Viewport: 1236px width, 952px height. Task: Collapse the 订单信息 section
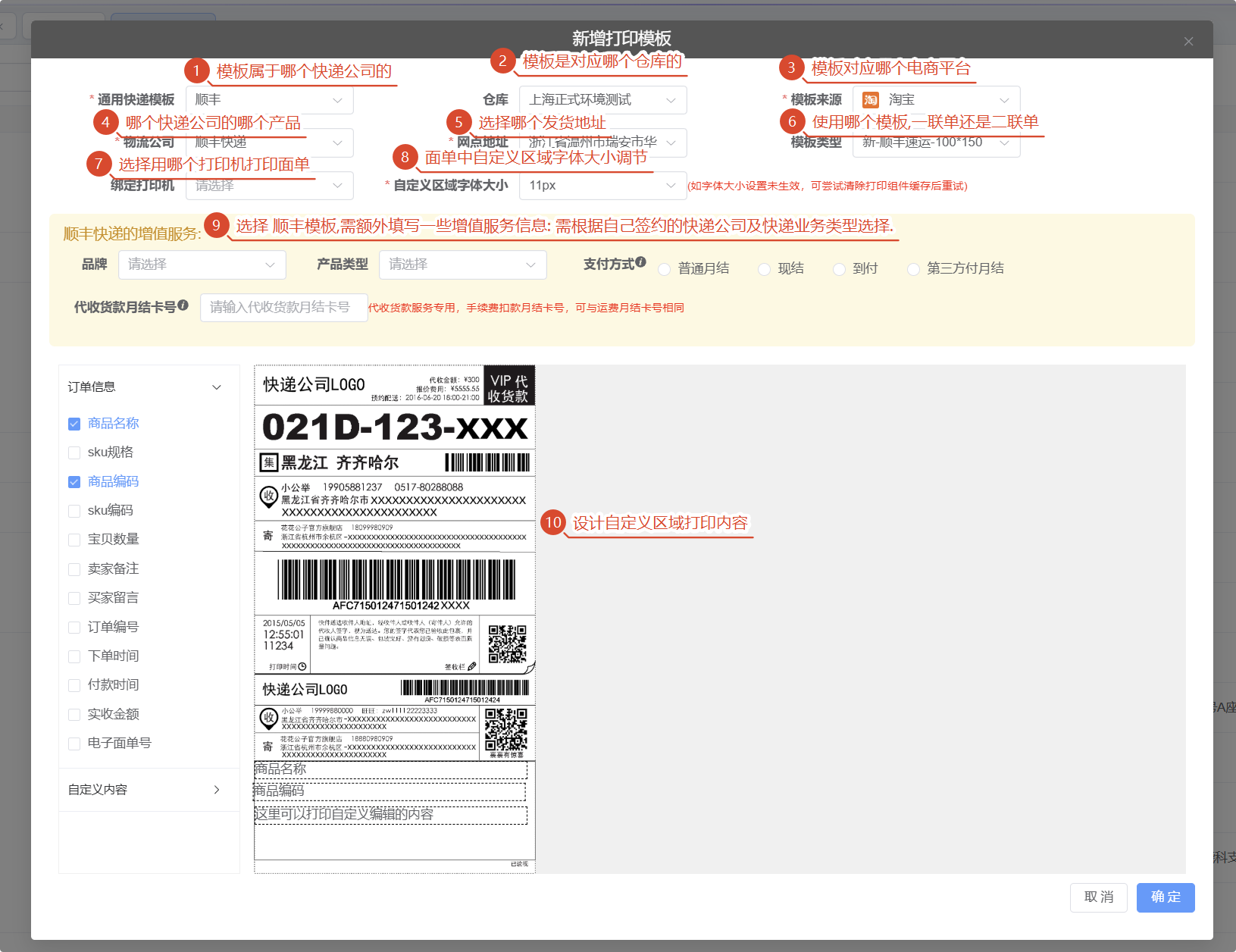tap(217, 387)
